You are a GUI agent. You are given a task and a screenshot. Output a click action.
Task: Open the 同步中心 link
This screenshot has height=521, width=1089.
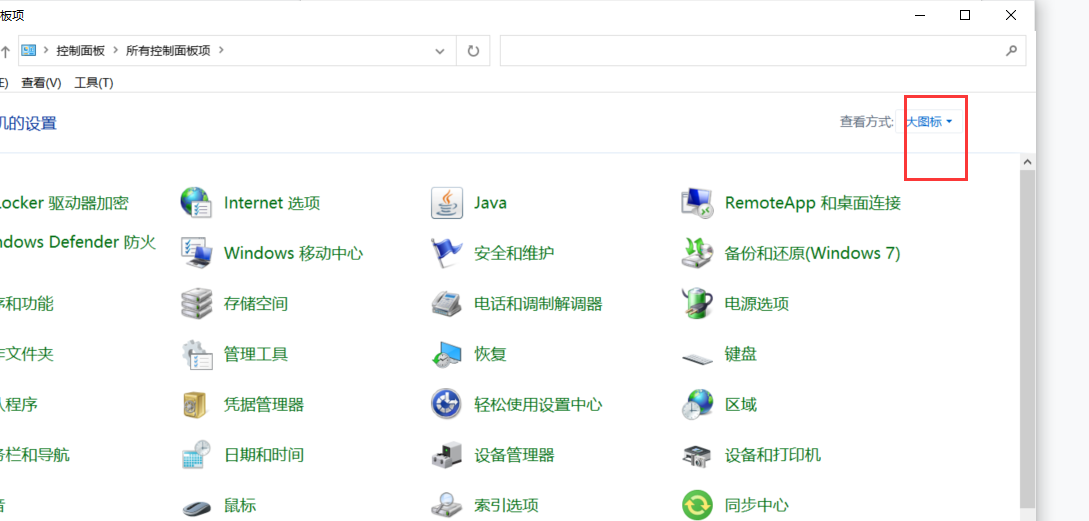(757, 505)
